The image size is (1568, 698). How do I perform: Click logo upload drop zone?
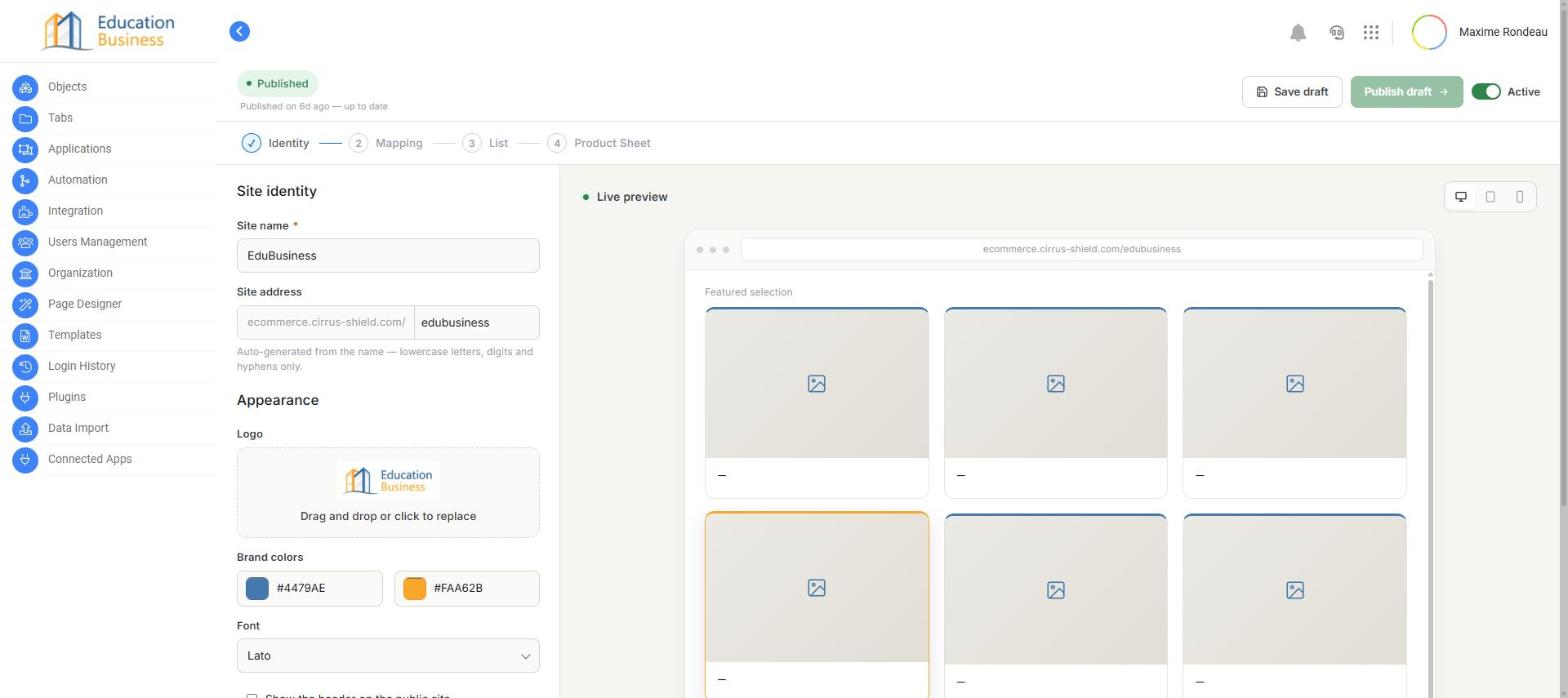[388, 493]
